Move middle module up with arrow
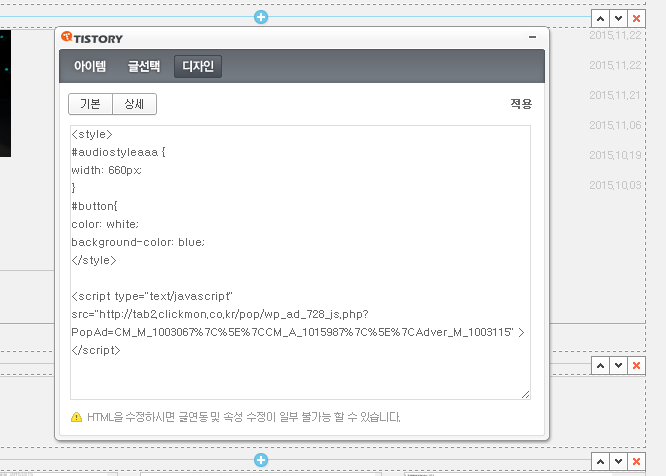Viewport: 666px width, 476px height. click(x=600, y=366)
